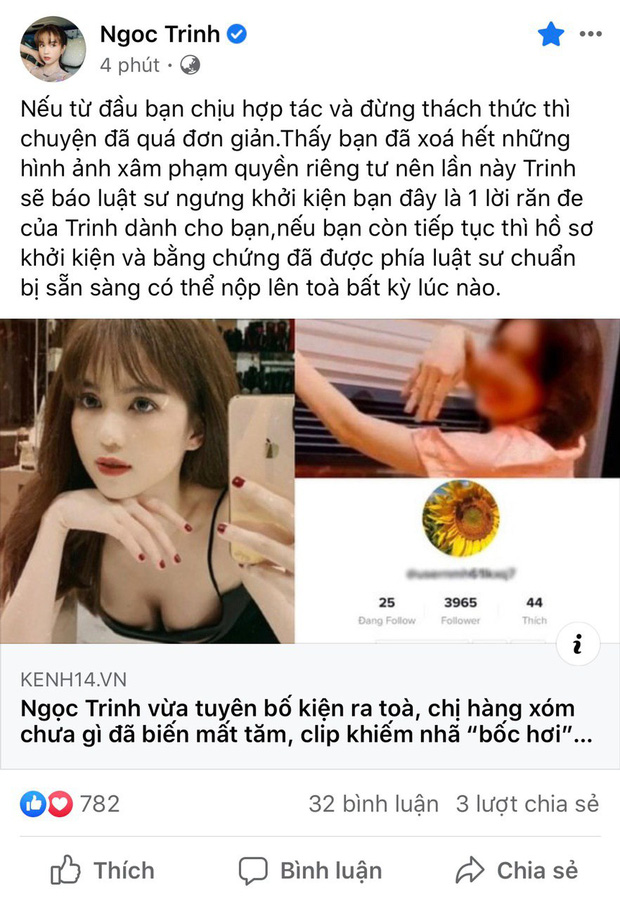Click the info "i" icon on link preview

(578, 643)
